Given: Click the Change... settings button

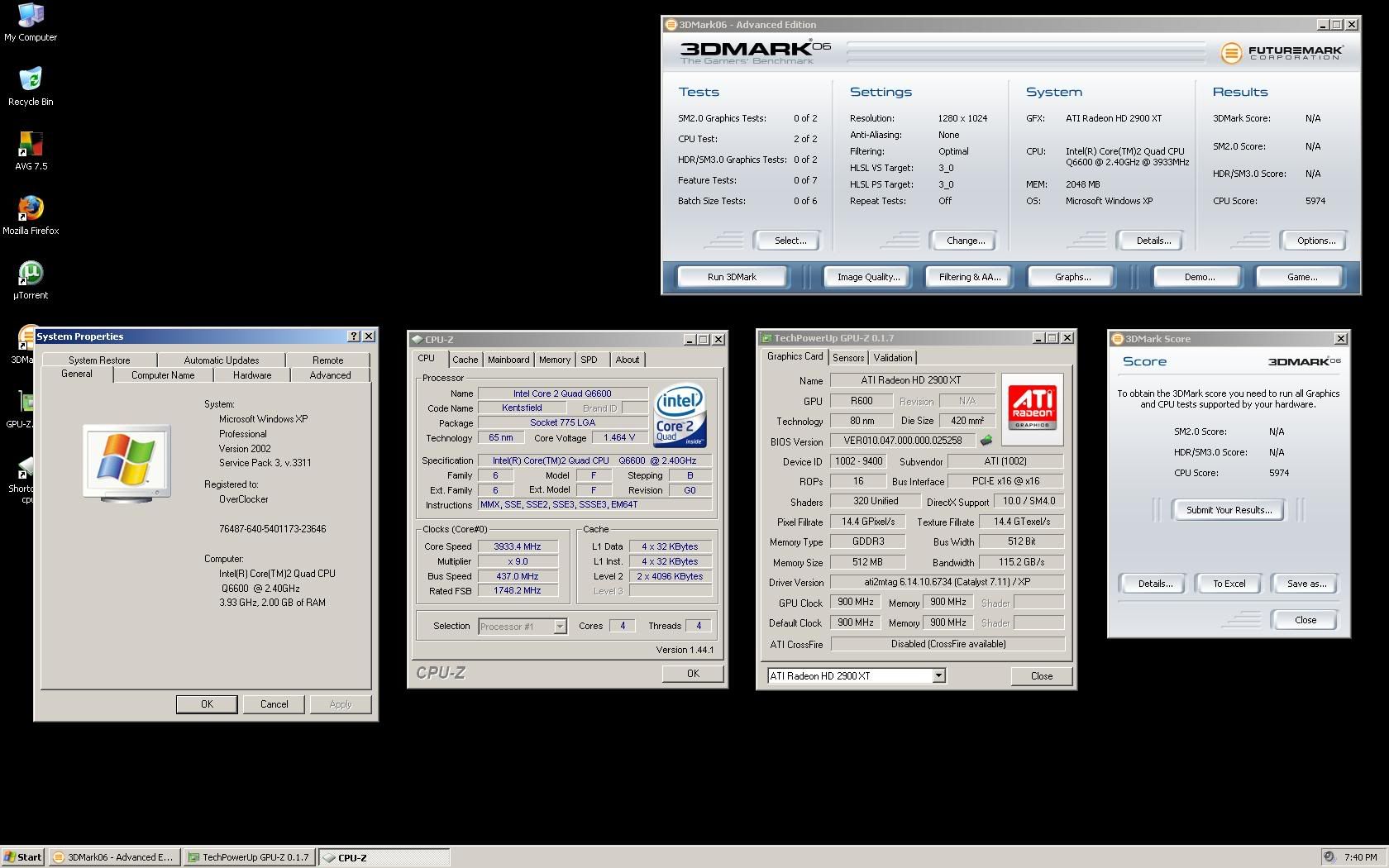Looking at the screenshot, I should (x=966, y=241).
